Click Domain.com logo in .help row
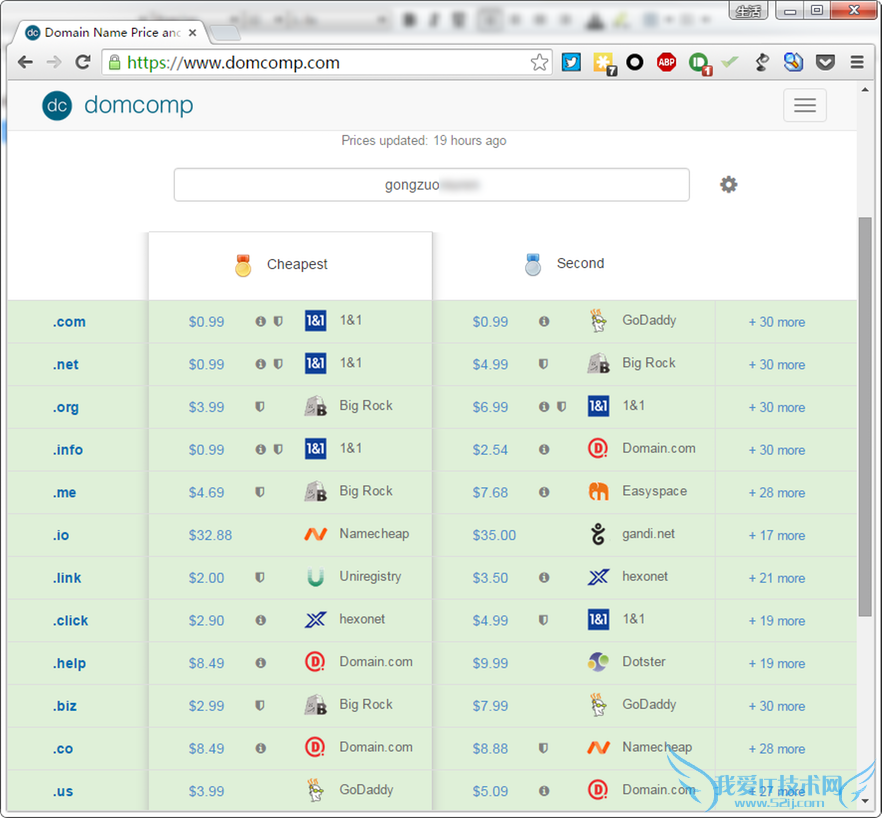The width and height of the screenshot is (882, 818). [x=316, y=662]
